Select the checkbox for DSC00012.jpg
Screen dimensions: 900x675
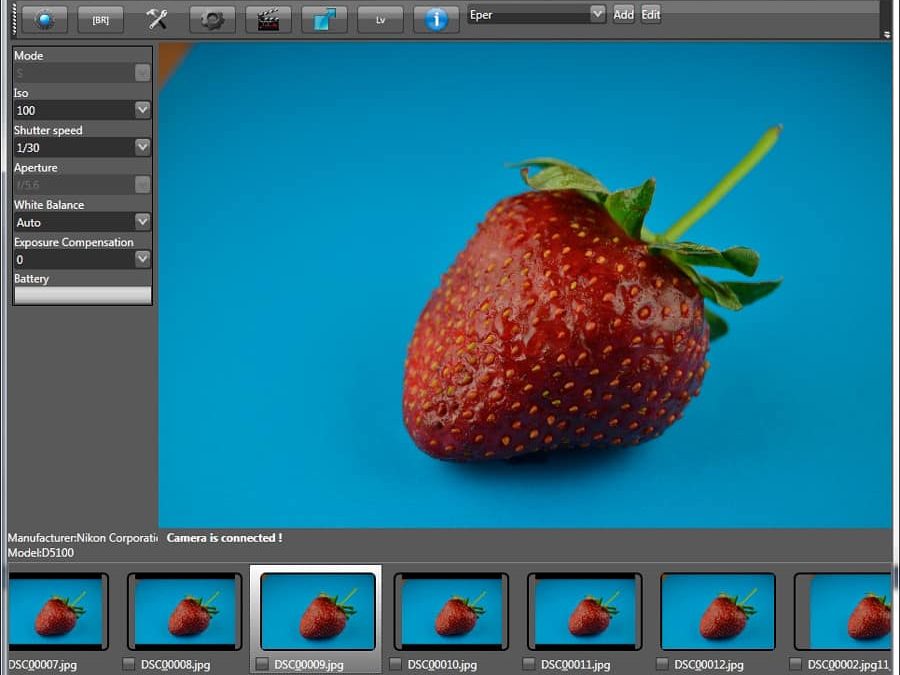tap(660, 663)
